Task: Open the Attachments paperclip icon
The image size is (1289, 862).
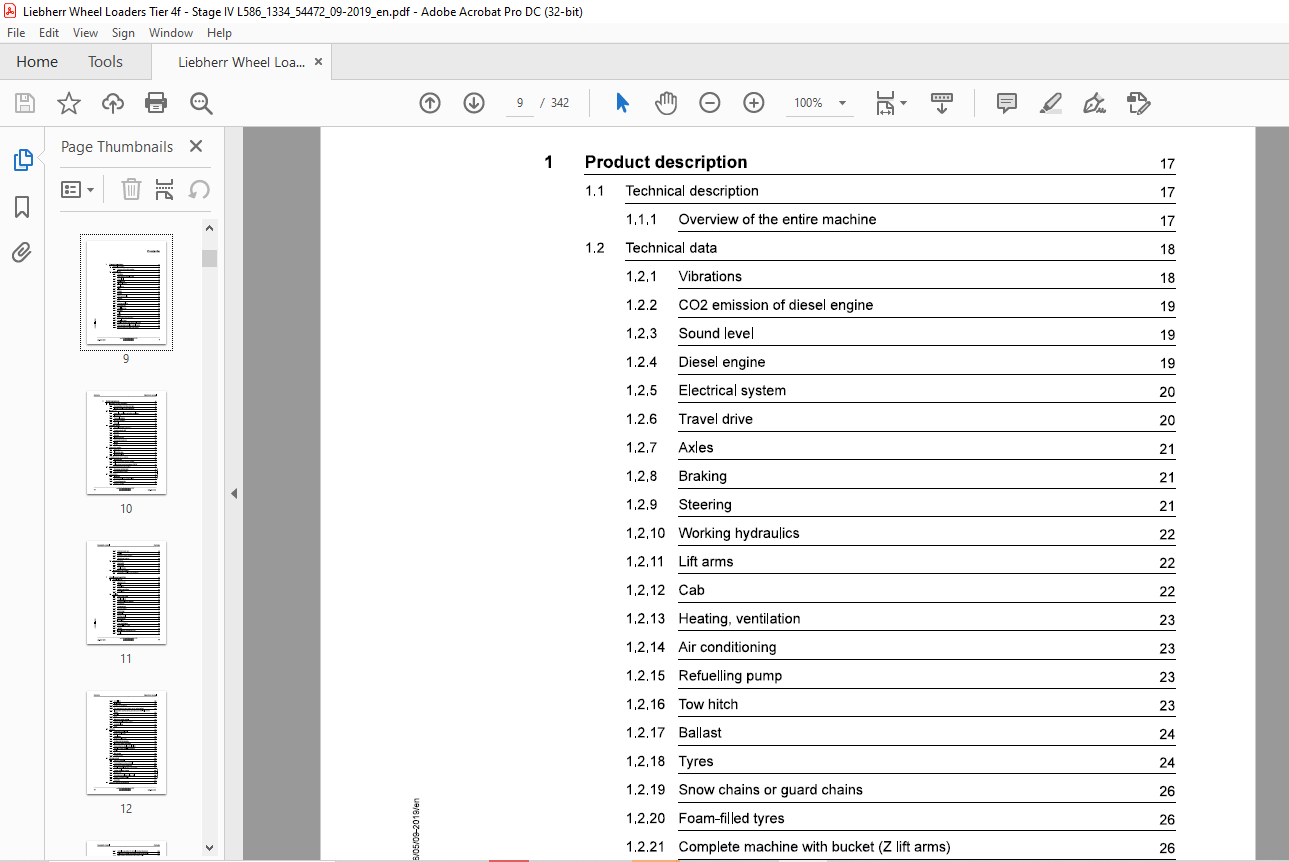Action: click(22, 253)
